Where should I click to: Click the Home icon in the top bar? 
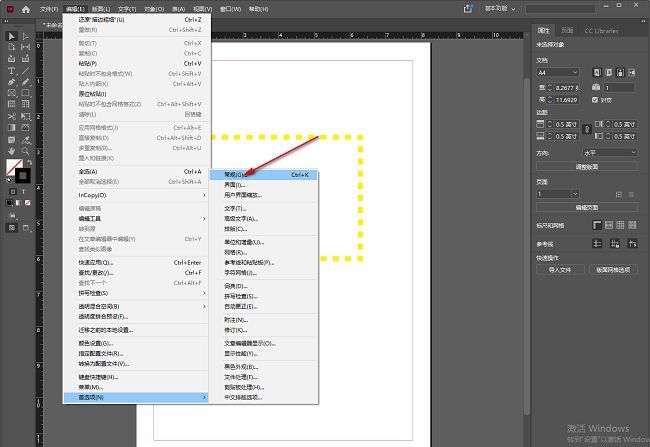pyautogui.click(x=27, y=8)
